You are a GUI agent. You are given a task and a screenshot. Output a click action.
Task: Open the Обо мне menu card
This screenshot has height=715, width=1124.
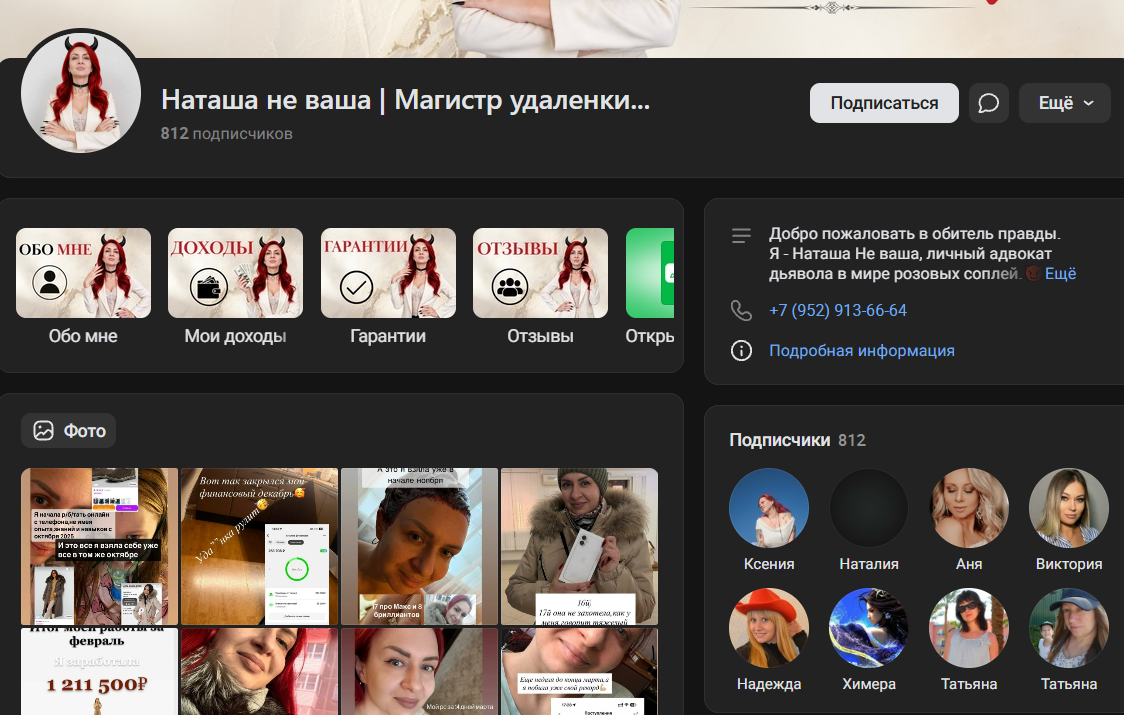point(83,287)
